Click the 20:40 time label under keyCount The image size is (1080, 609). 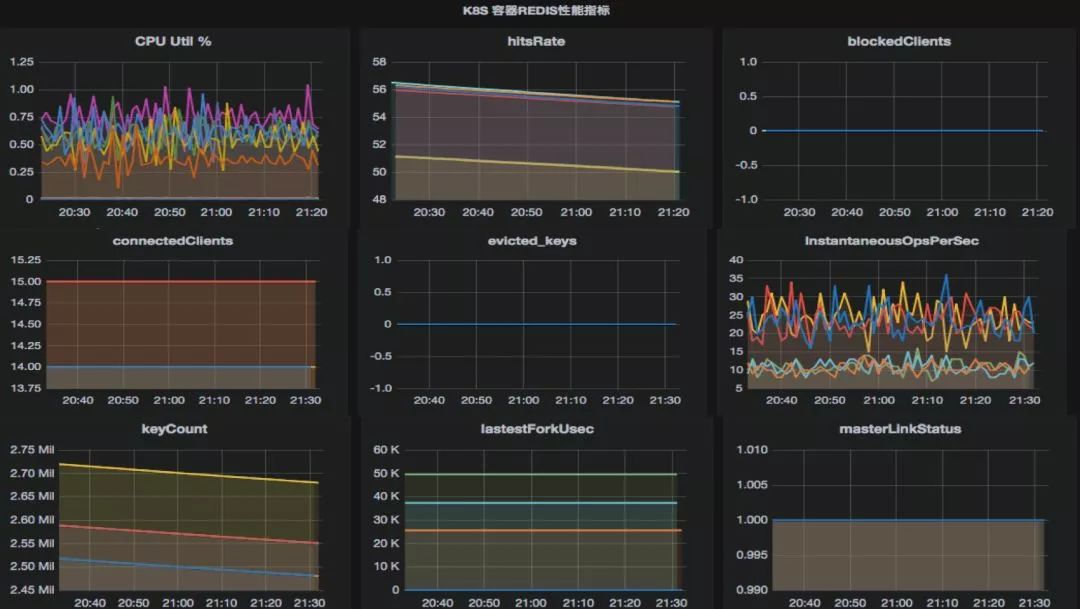click(x=90, y=603)
